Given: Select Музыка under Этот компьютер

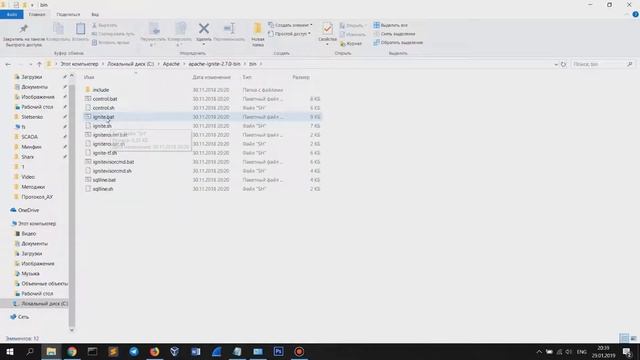Looking at the screenshot, I should point(30,273).
